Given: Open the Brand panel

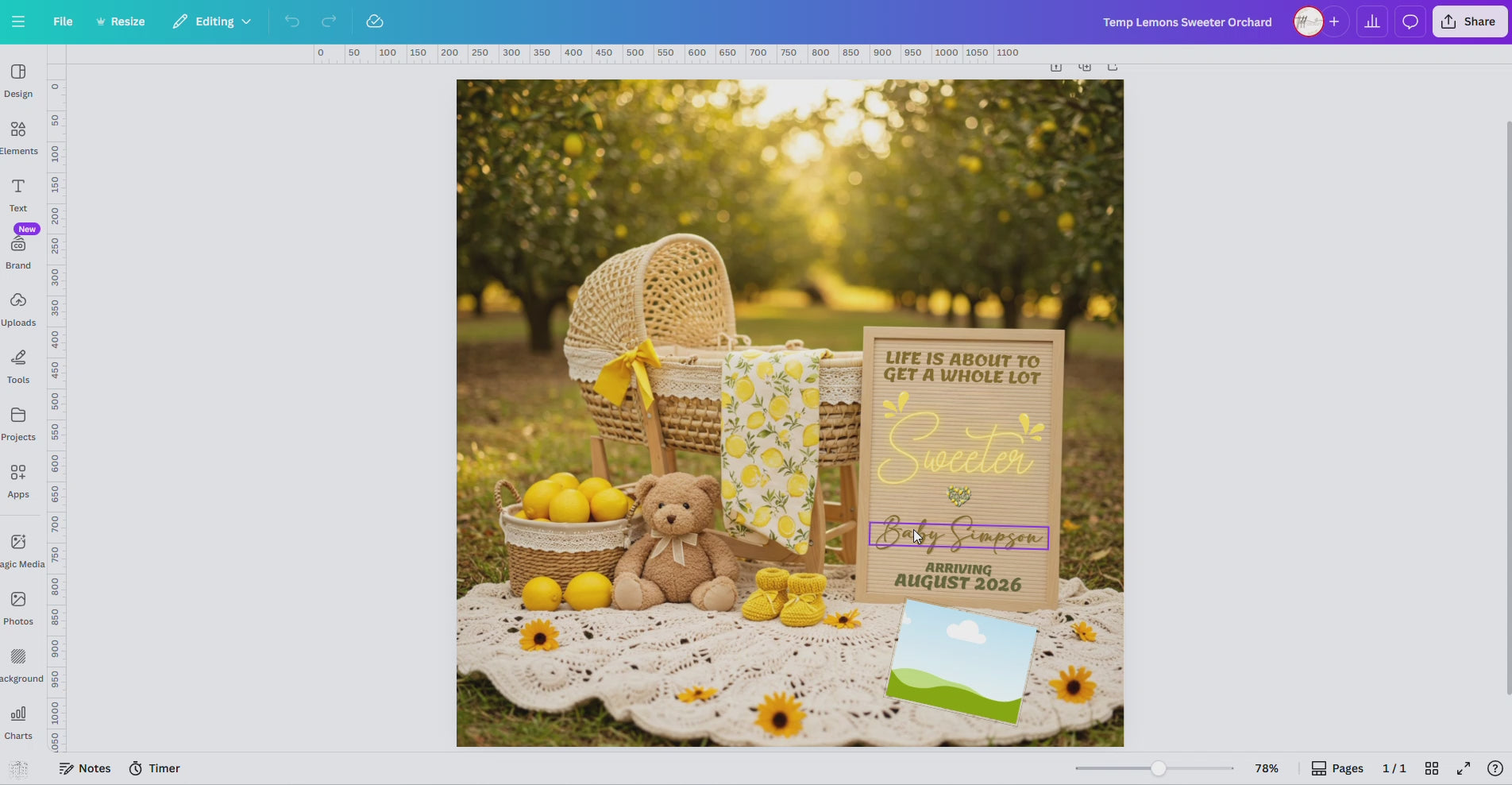Looking at the screenshot, I should click(17, 251).
